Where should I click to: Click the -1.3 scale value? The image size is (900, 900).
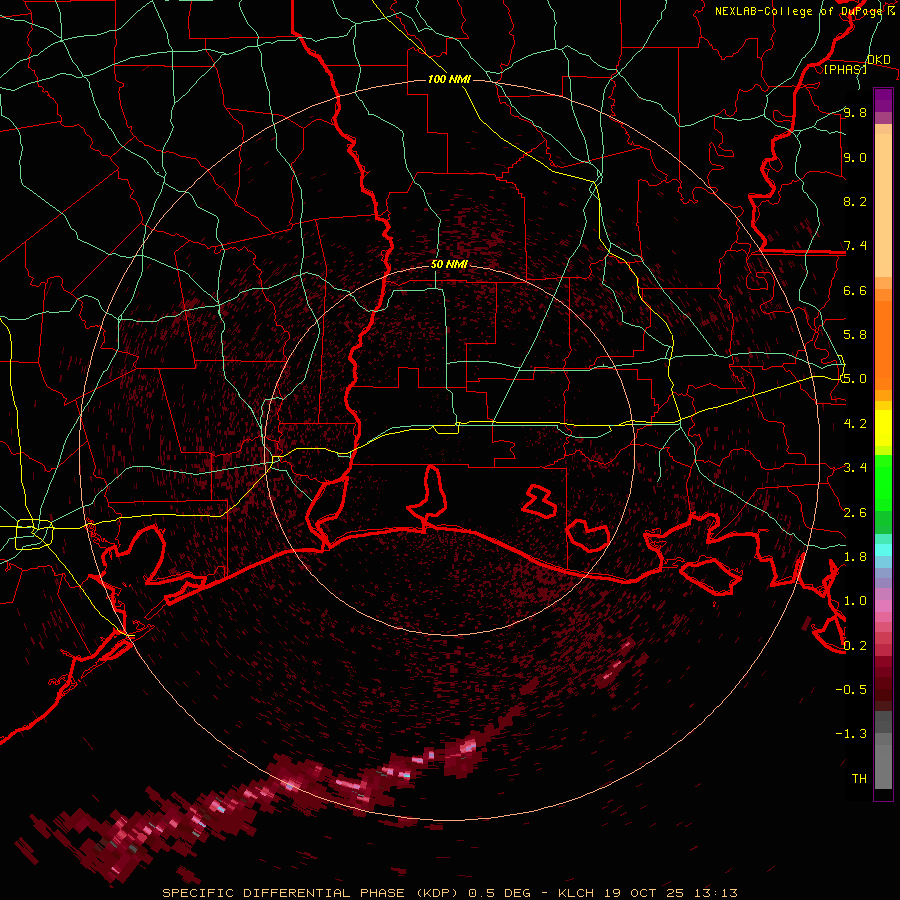tap(851, 734)
